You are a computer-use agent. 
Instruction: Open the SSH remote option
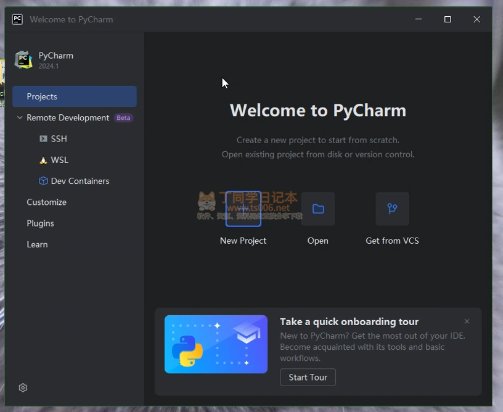[59, 139]
